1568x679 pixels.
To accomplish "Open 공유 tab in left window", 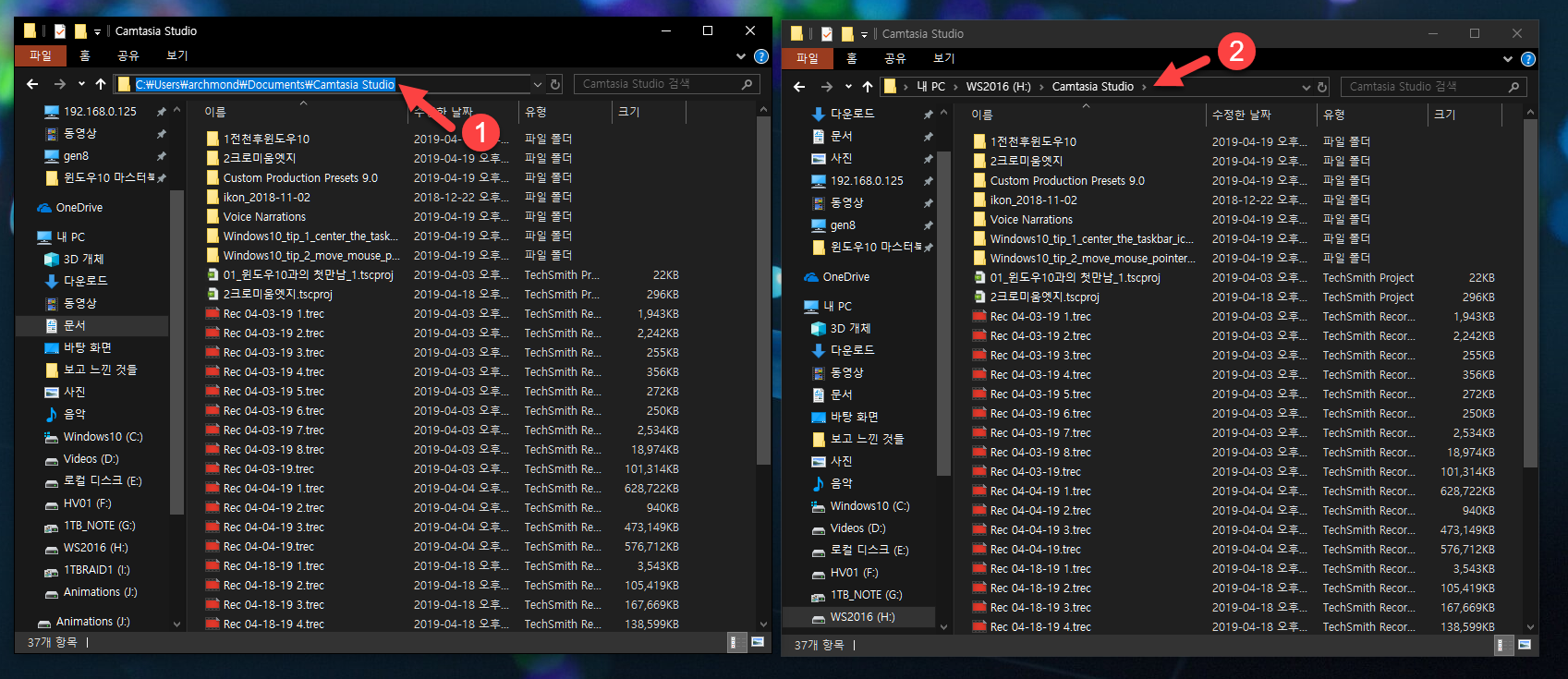I will click(128, 56).
